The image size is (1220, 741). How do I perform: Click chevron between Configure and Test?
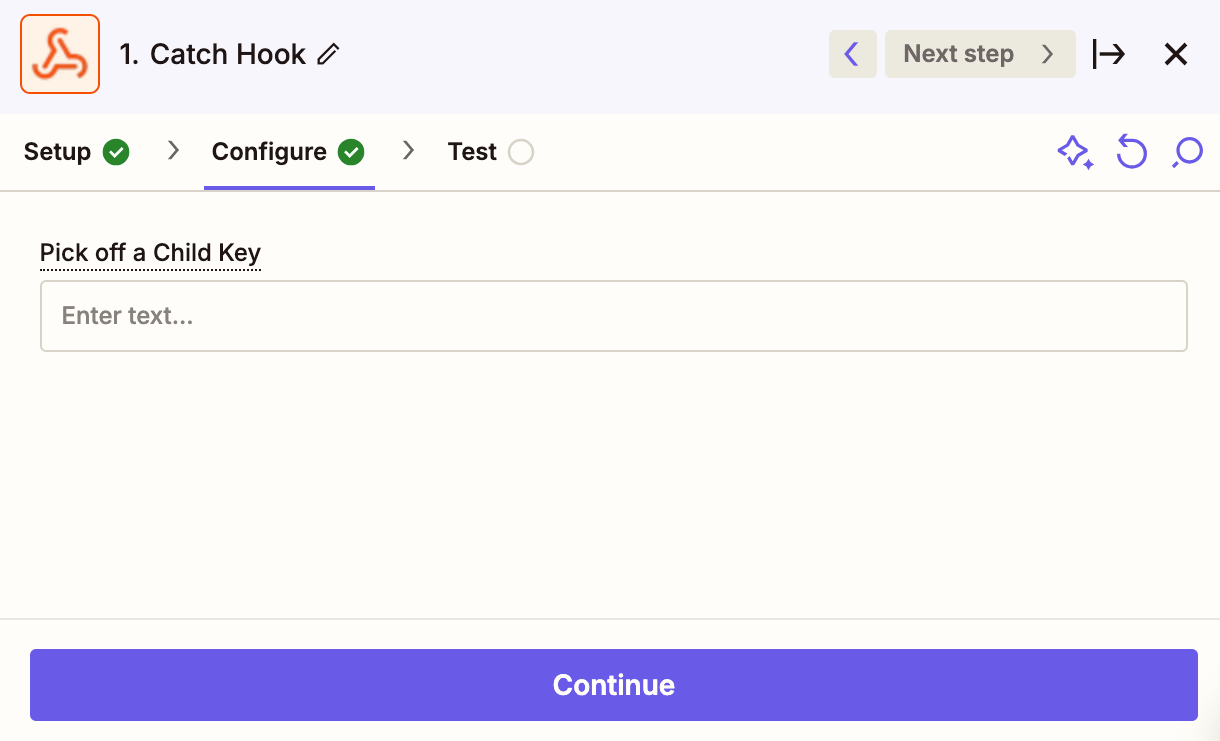point(408,151)
